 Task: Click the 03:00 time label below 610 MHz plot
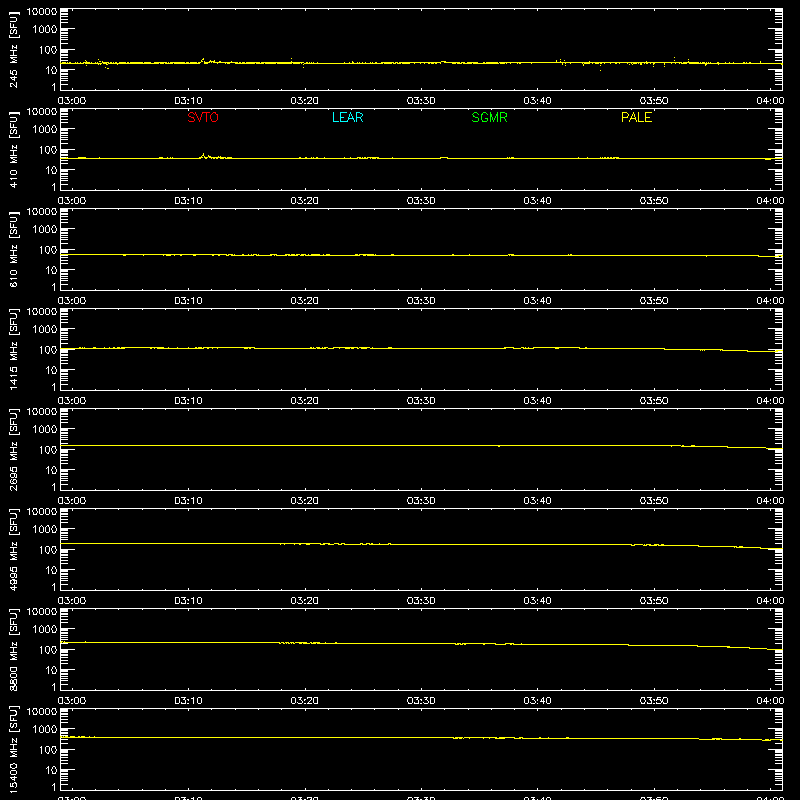click(x=72, y=301)
